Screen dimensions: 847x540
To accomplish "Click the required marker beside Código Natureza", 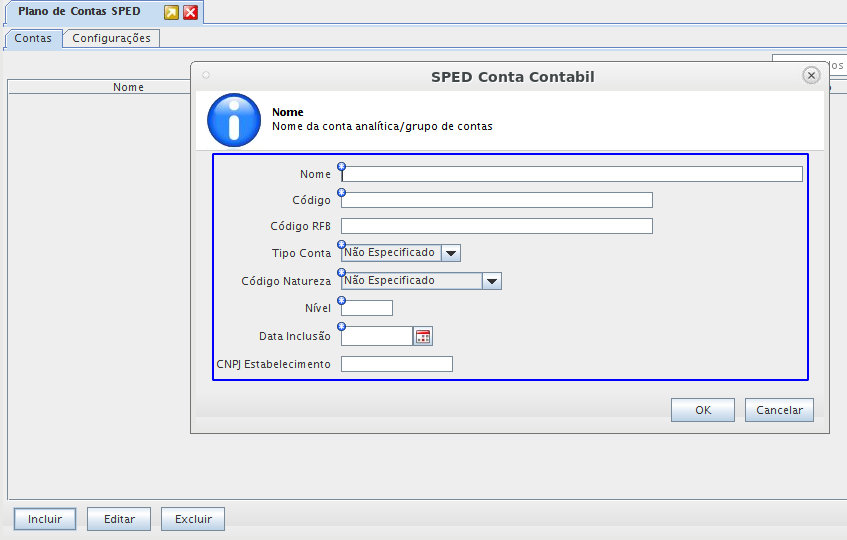I will click(341, 273).
